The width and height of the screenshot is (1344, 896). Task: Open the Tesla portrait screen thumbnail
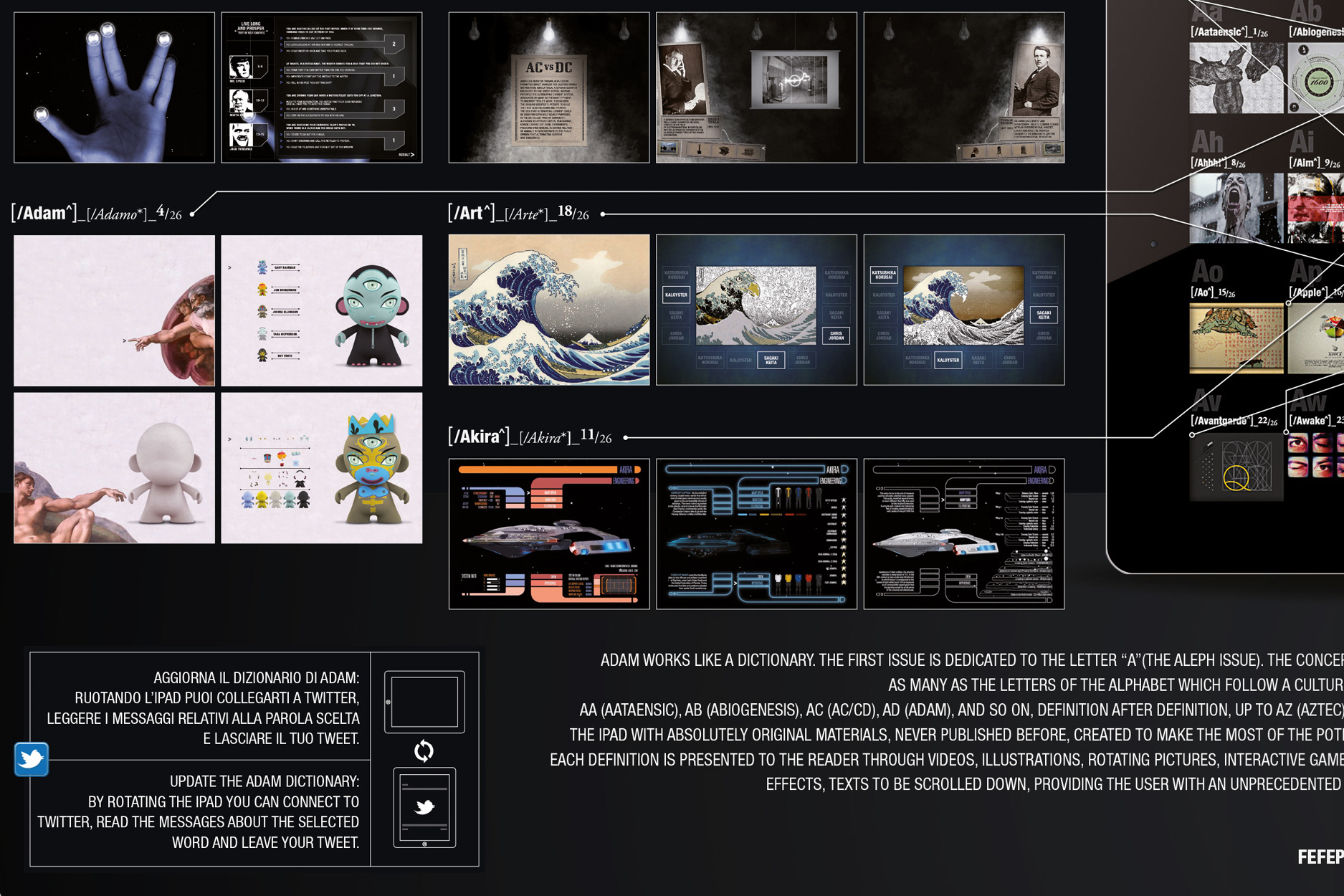click(x=756, y=87)
